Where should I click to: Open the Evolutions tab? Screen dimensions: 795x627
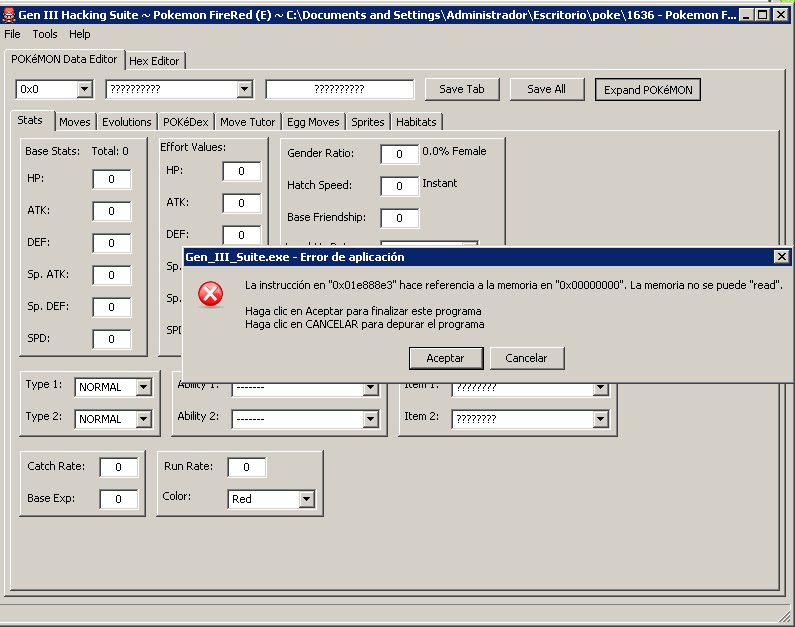point(127,122)
